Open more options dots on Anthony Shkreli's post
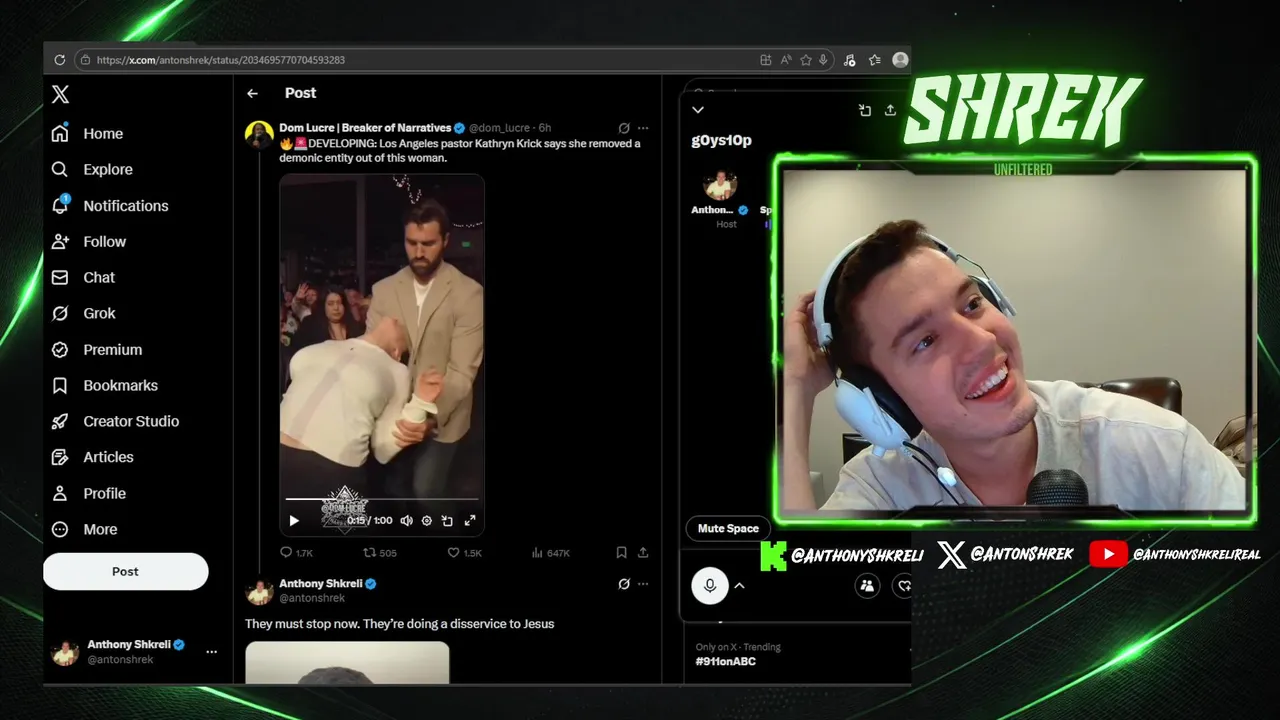The height and width of the screenshot is (720, 1280). pos(643,584)
